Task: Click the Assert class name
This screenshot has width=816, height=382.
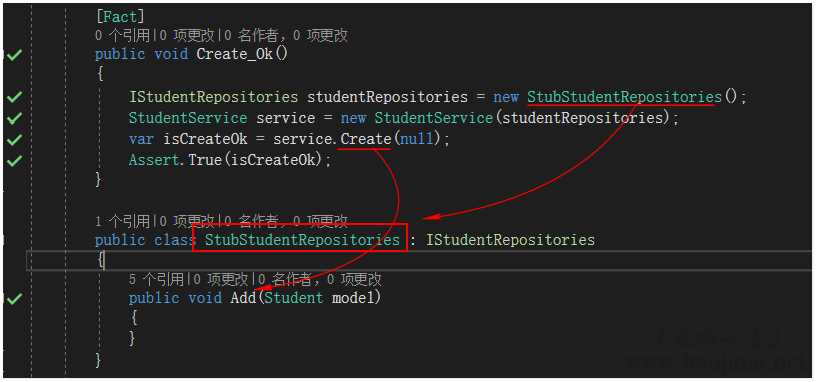Action: point(155,160)
